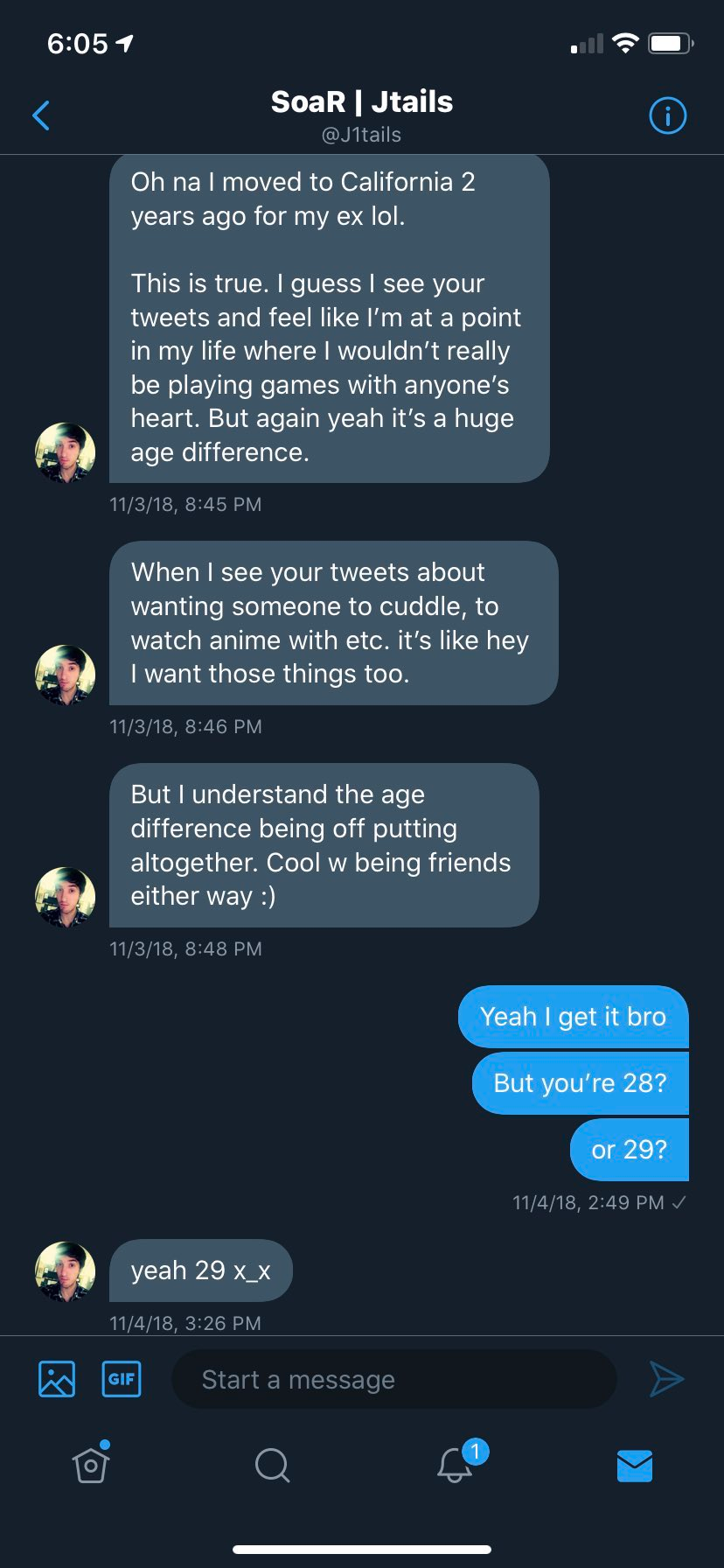Tap the 'yeah 29 x_x' received message
The width and height of the screenshot is (724, 1568).
click(x=201, y=1270)
